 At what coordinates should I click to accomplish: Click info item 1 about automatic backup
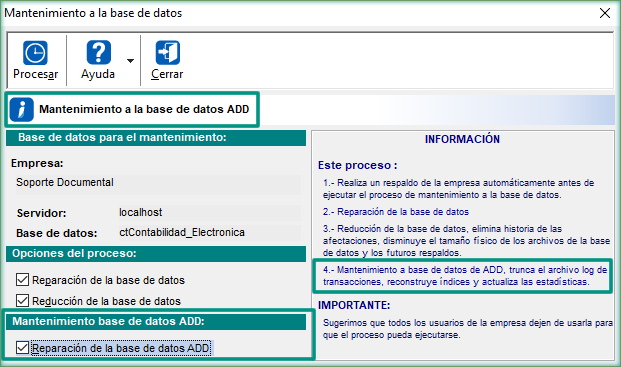459,189
